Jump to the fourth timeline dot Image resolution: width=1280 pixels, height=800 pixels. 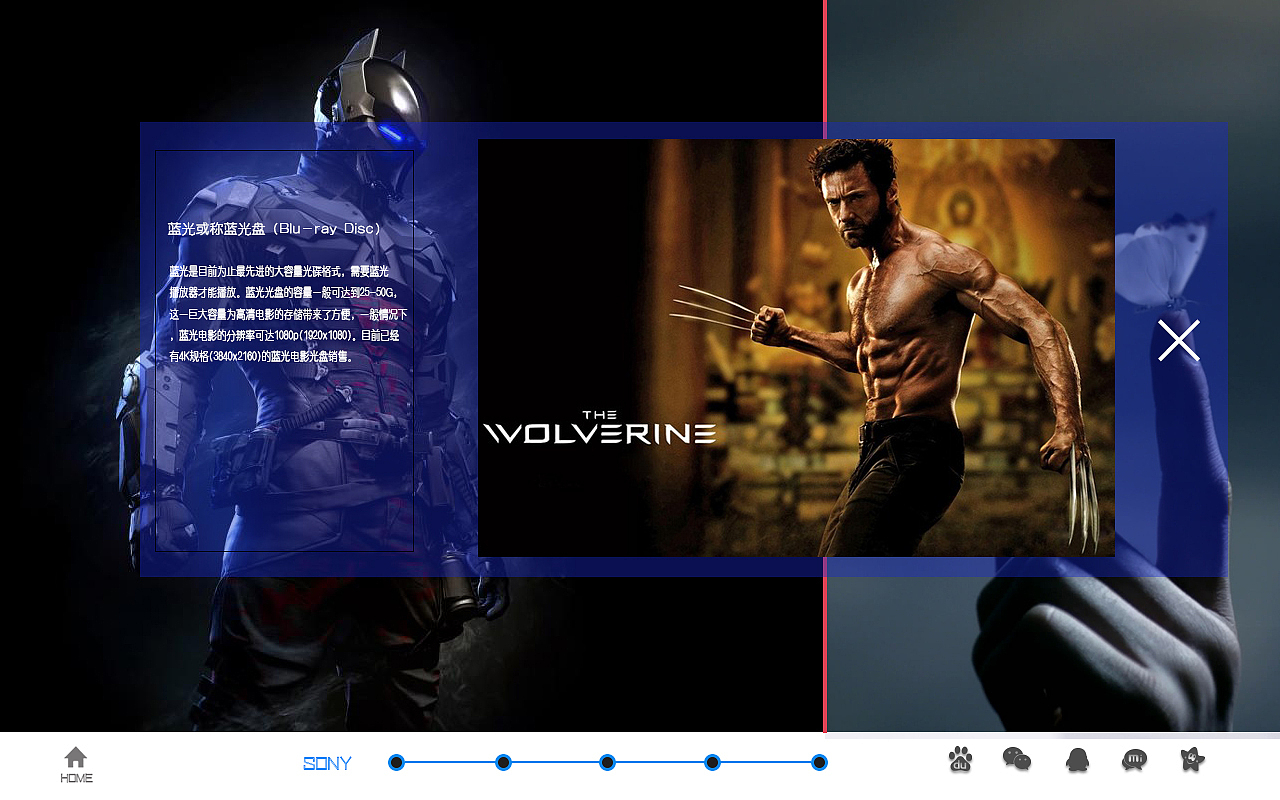coord(712,763)
